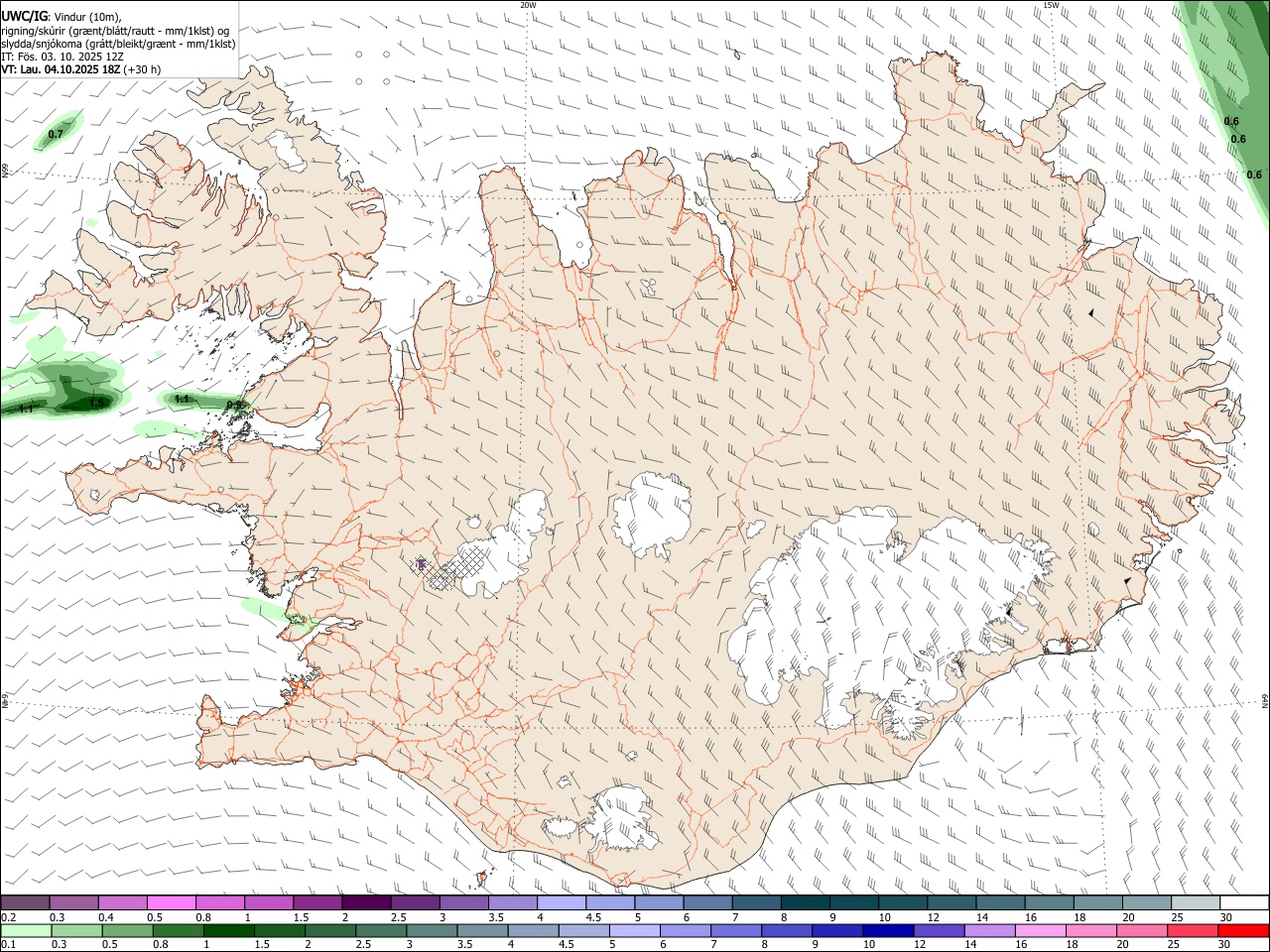Click the UWC/IG Vindur (10m) title text

[62, 17]
